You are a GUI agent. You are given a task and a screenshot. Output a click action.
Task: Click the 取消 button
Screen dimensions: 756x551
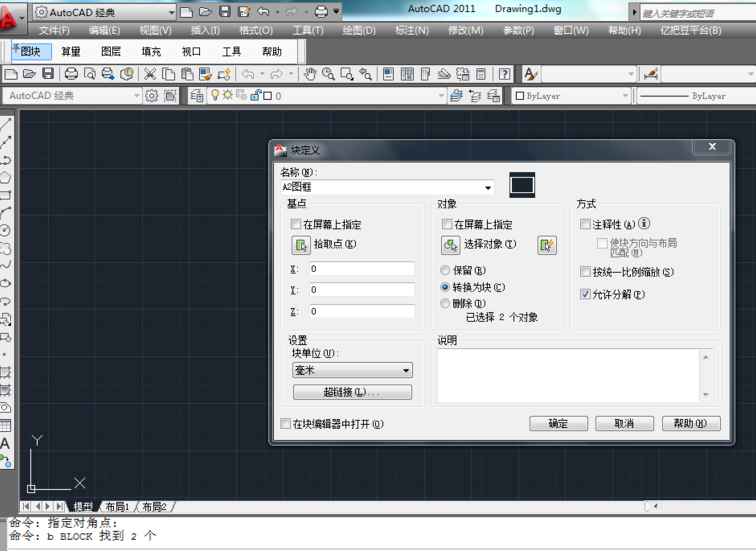pyautogui.click(x=624, y=423)
